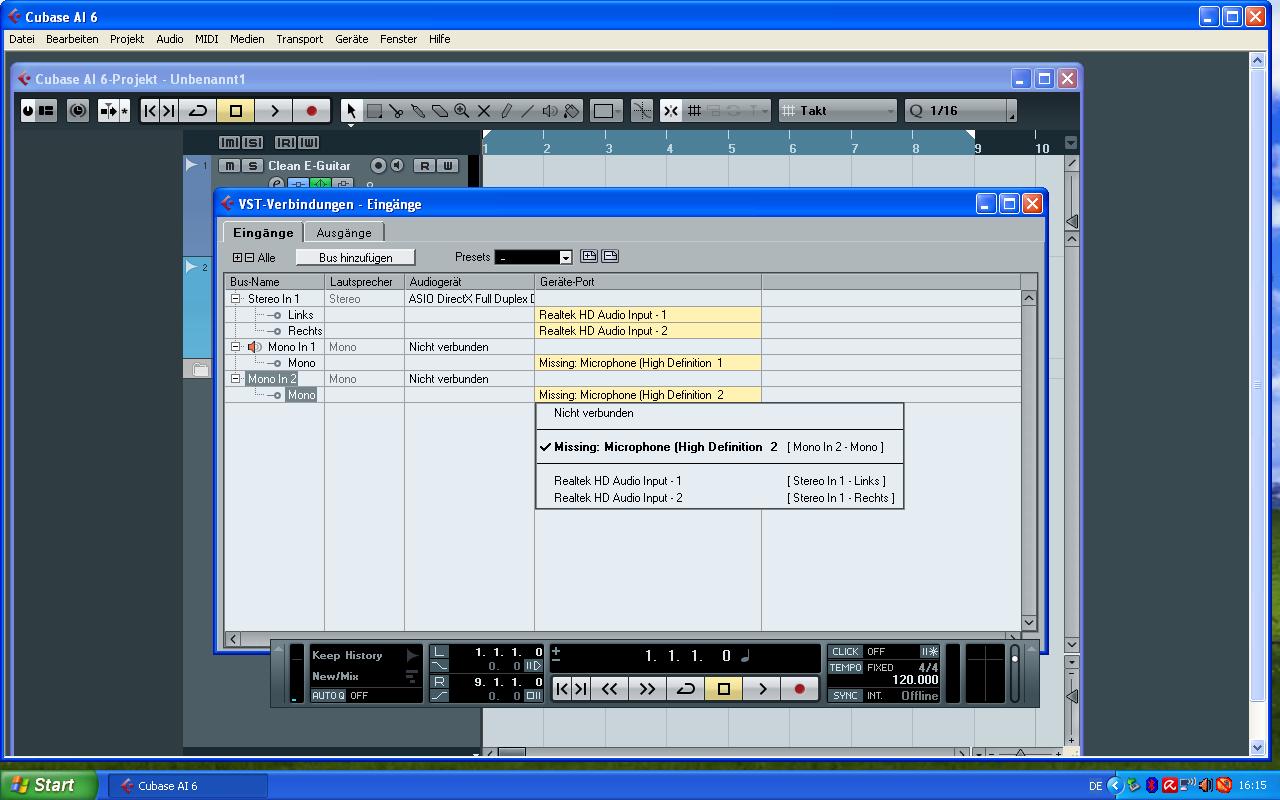Screen dimensions: 1280x800
Task: Collapse all buses with minus Alle button
Action: (x=250, y=258)
